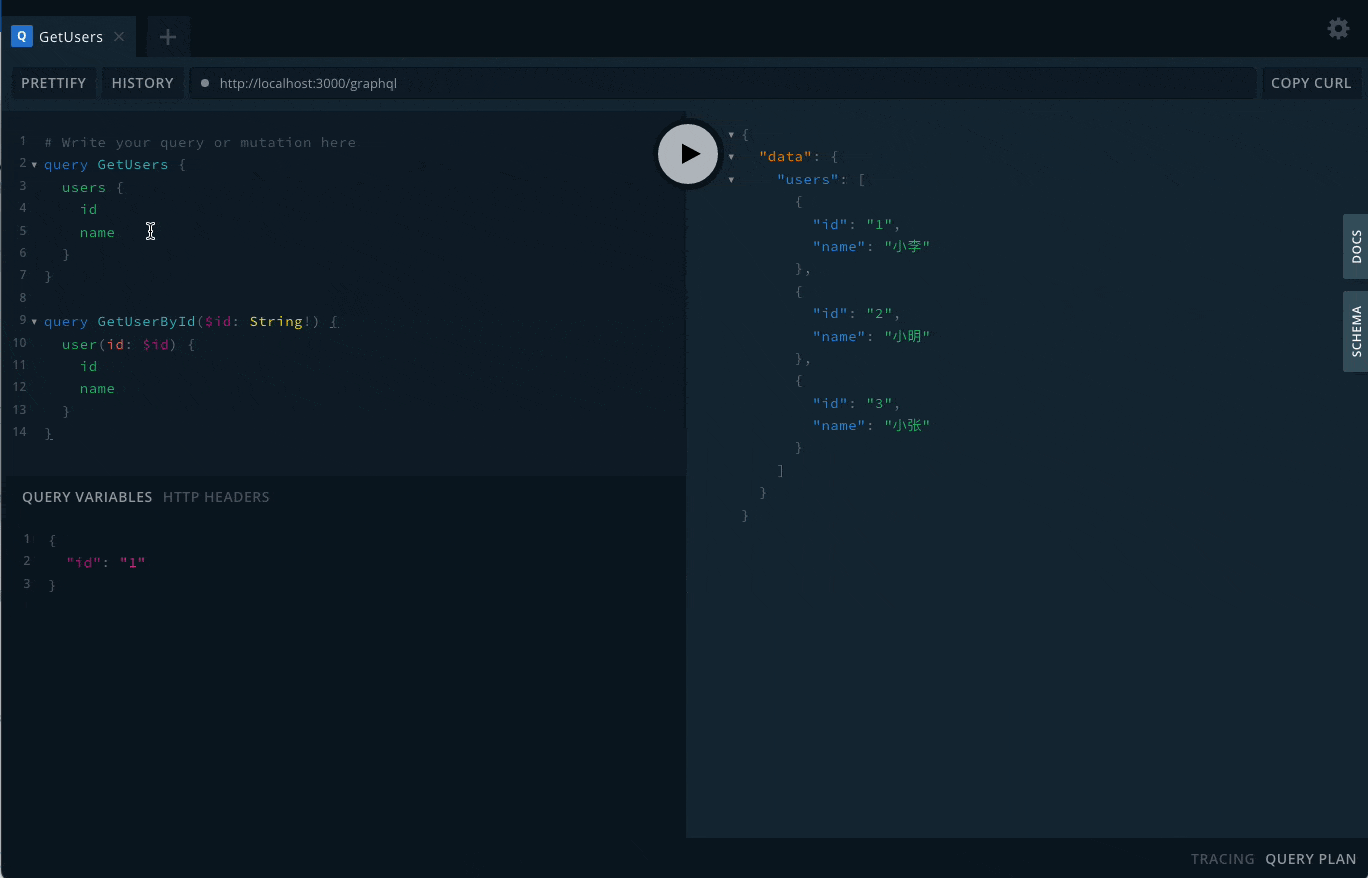Click 'id' on editor line 11
Viewport: 1368px width, 878px height.
click(x=88, y=366)
